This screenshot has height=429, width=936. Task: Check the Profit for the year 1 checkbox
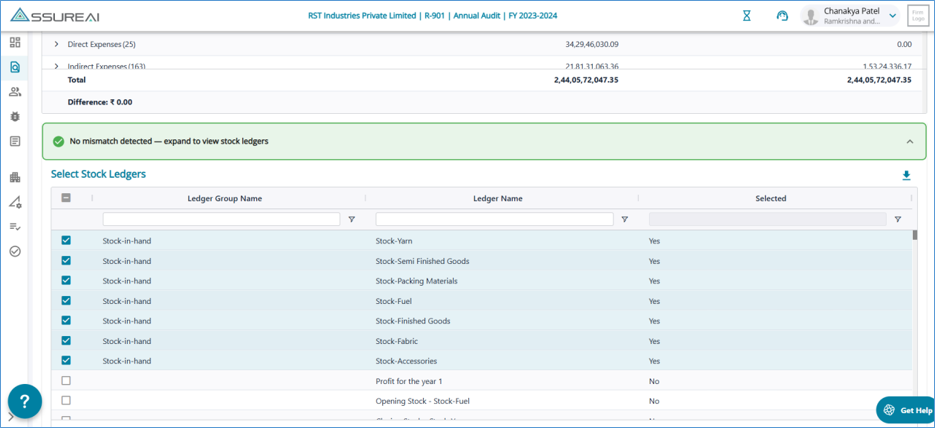pyautogui.click(x=66, y=381)
